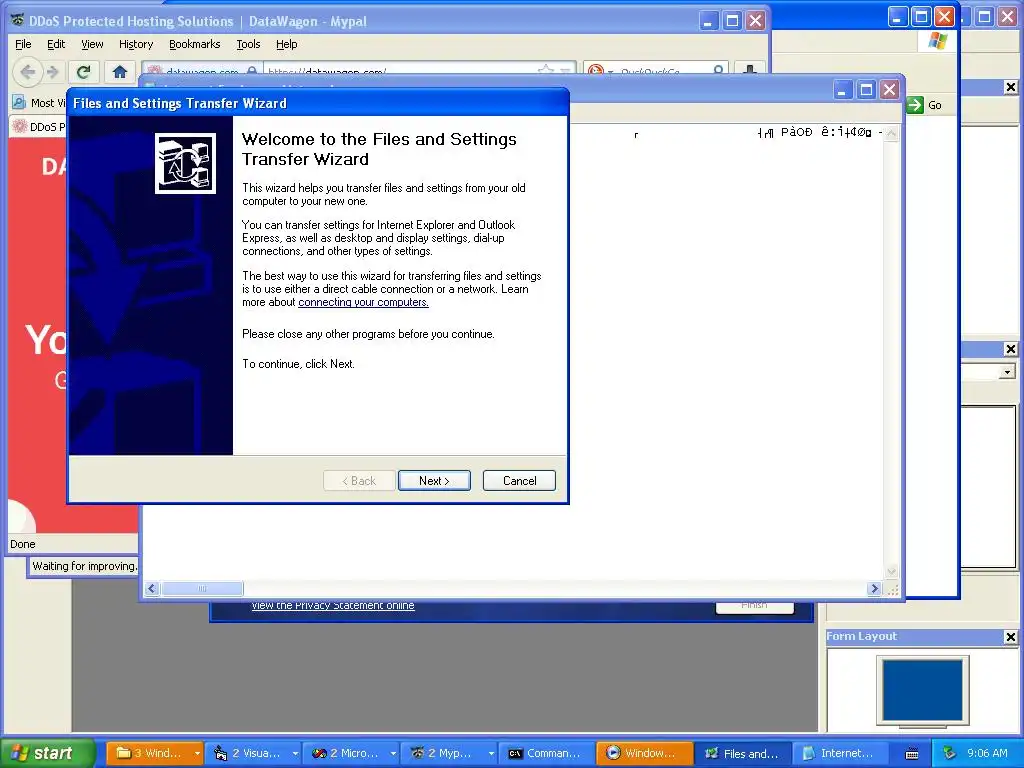Click the horizontal scrollbar thumb
1024x768 pixels.
[202, 588]
